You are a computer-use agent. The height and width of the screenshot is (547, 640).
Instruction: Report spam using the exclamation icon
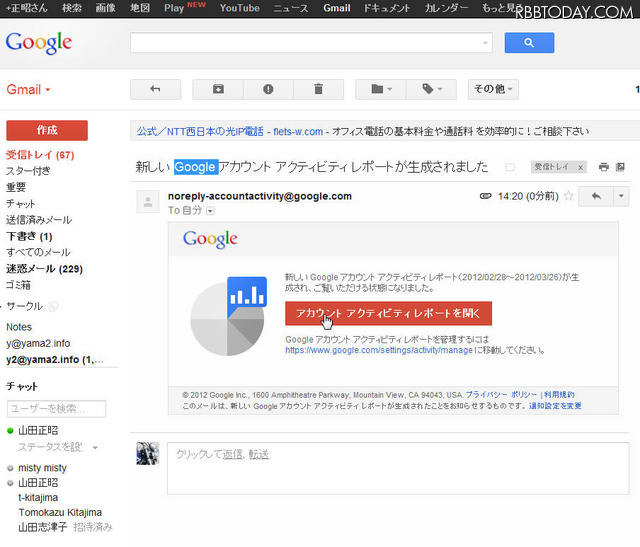(268, 89)
